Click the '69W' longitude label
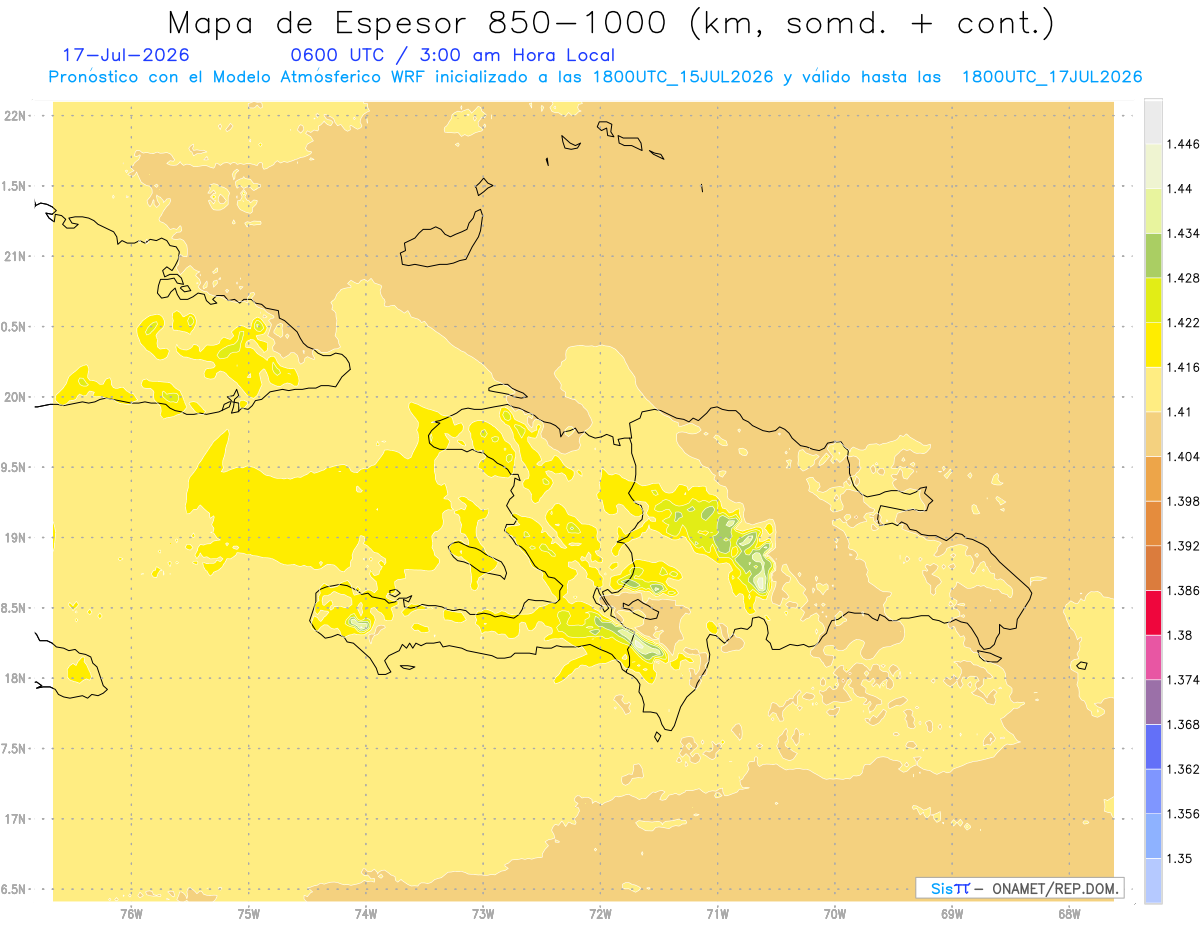1200x927 pixels. (951, 914)
